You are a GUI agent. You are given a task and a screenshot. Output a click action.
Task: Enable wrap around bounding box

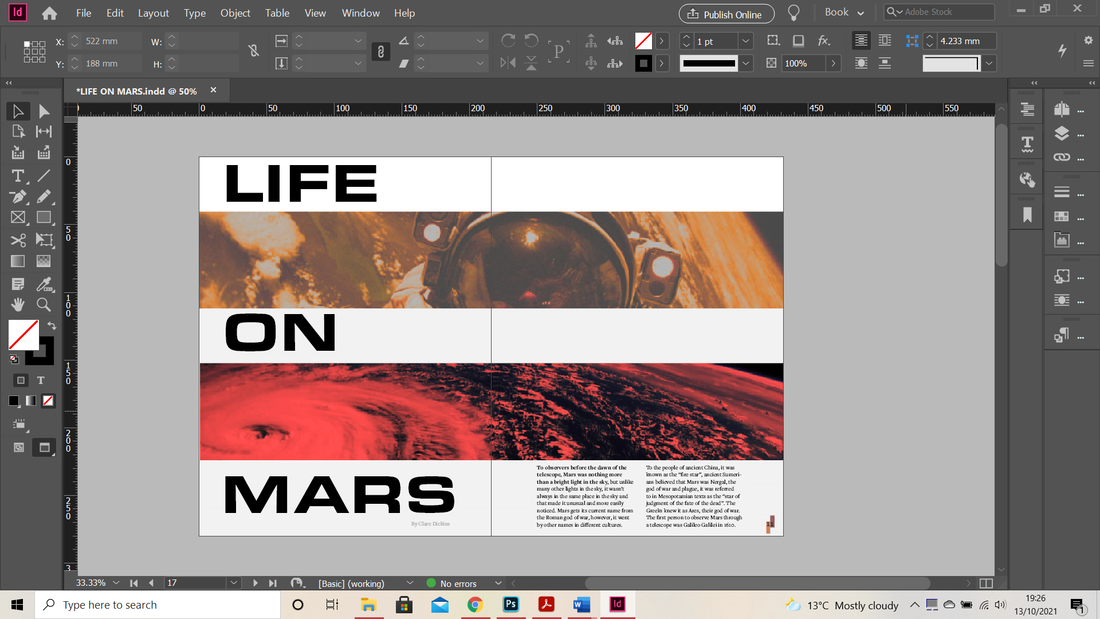click(x=885, y=41)
